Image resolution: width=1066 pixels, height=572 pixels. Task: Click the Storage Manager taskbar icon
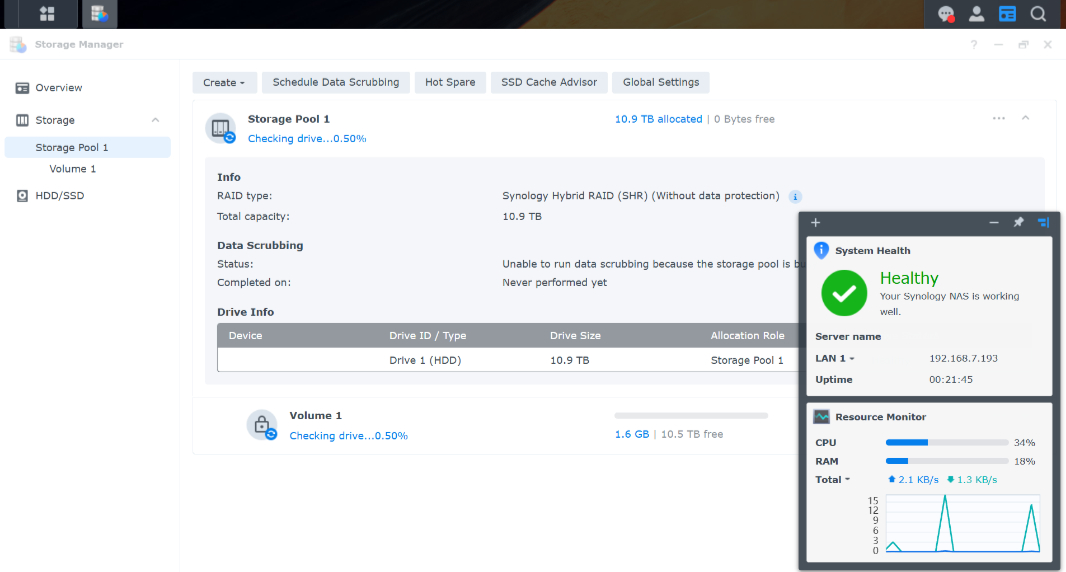(99, 14)
